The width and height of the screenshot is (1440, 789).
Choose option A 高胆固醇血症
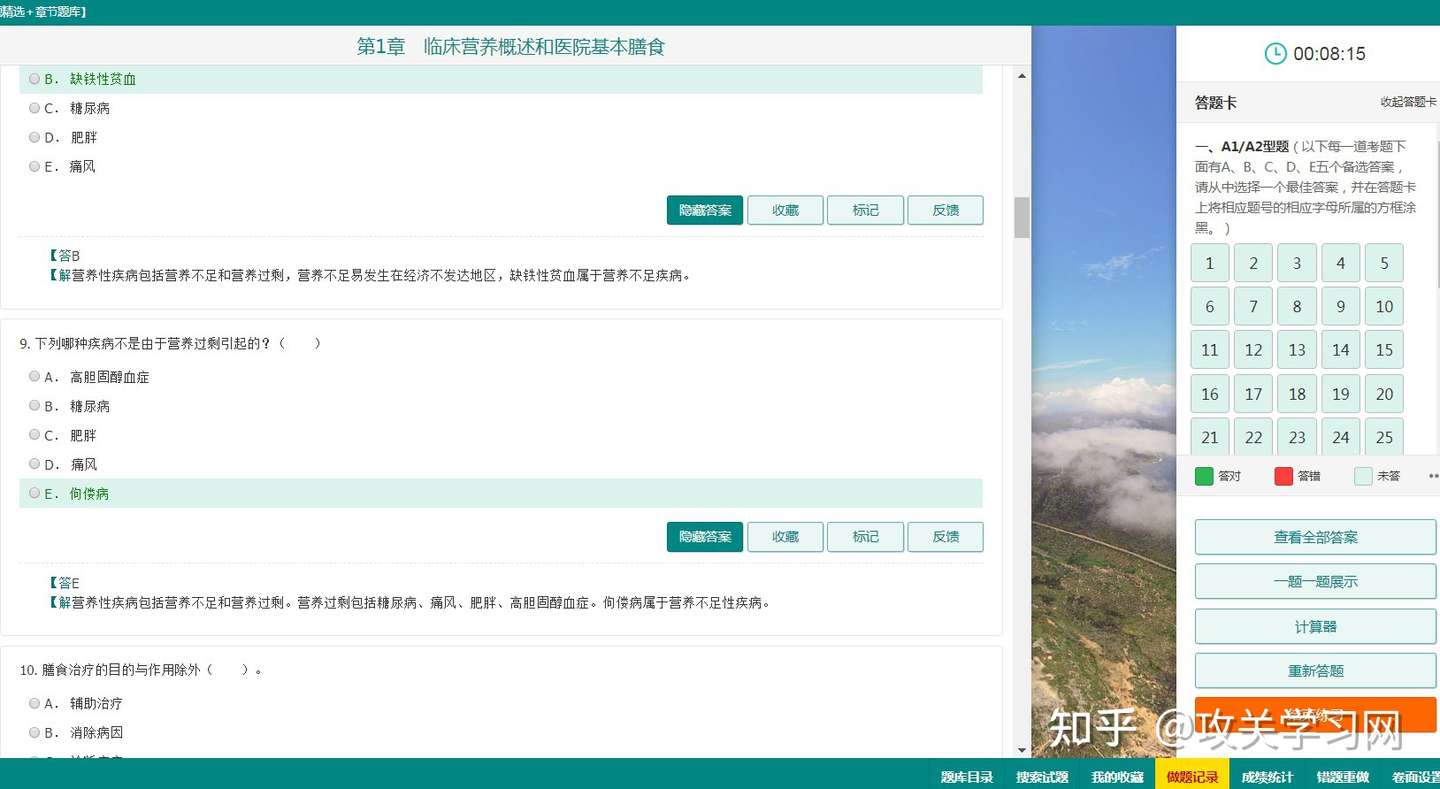[x=35, y=377]
